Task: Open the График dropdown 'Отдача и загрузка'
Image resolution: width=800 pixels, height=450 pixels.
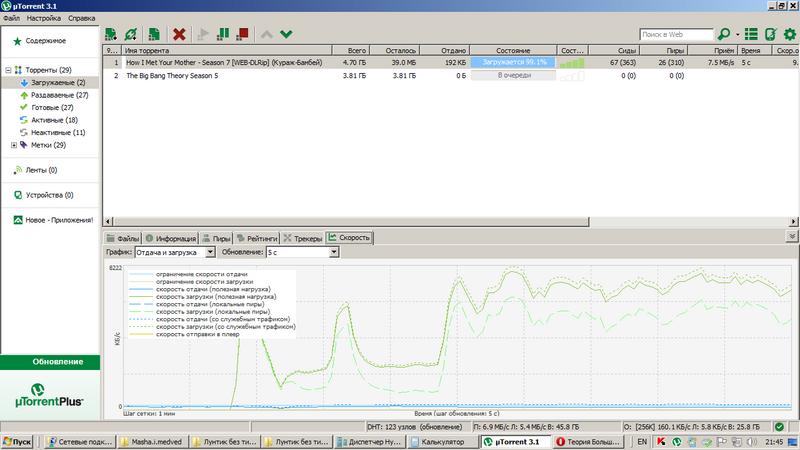Action: pos(174,252)
